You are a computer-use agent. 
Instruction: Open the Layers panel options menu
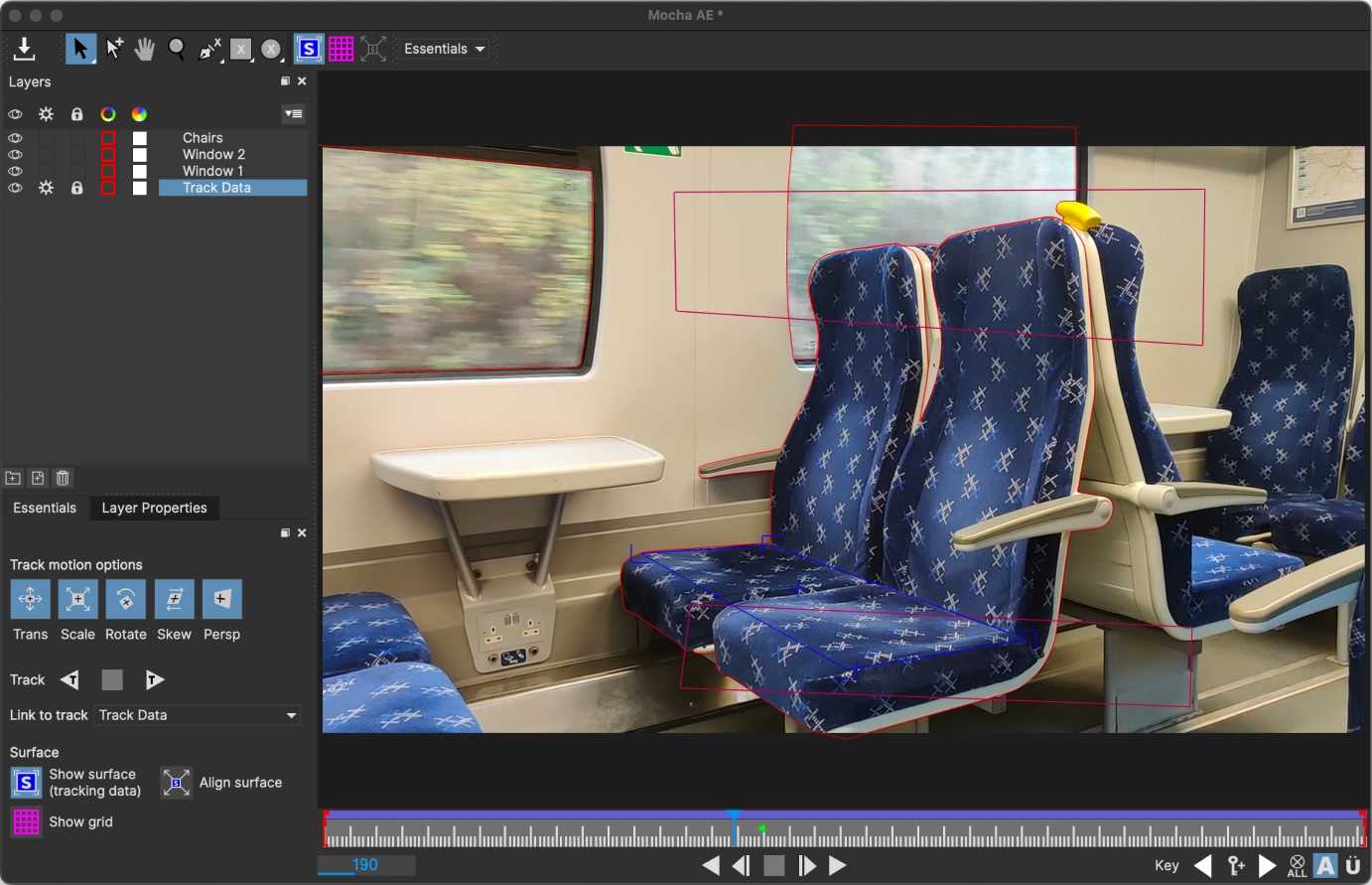[x=293, y=114]
